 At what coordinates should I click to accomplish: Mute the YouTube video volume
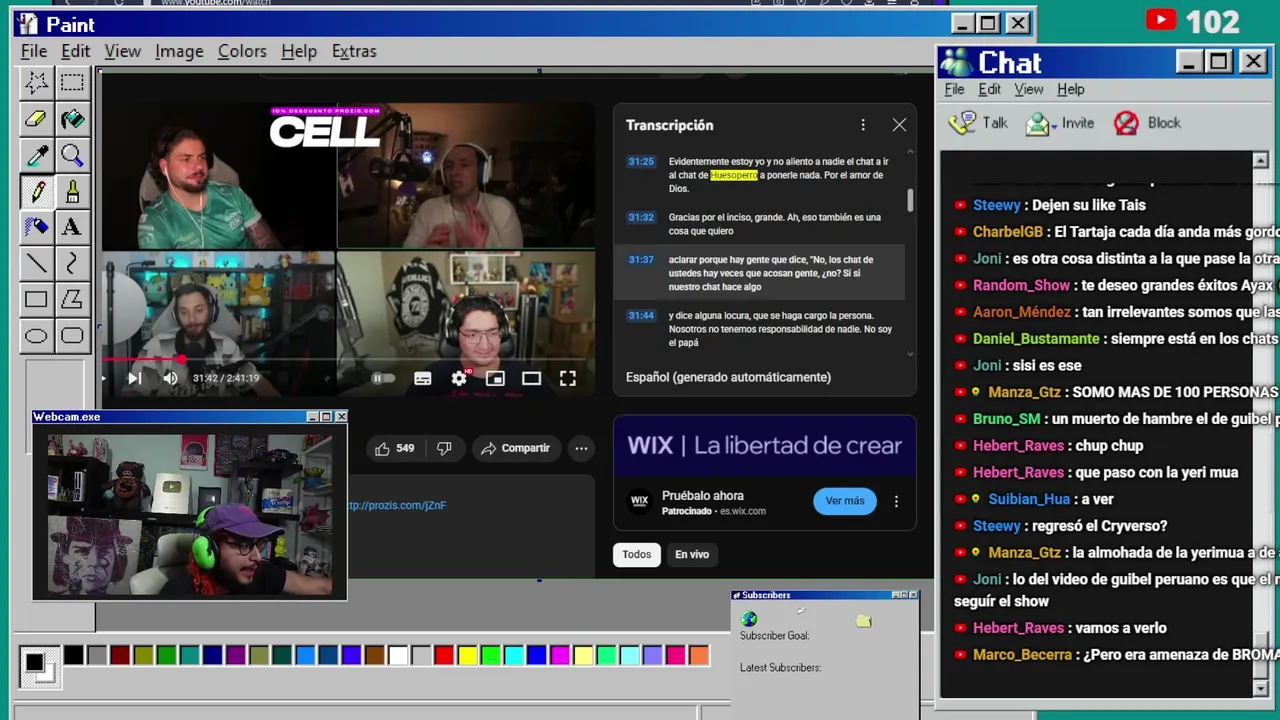click(x=170, y=378)
